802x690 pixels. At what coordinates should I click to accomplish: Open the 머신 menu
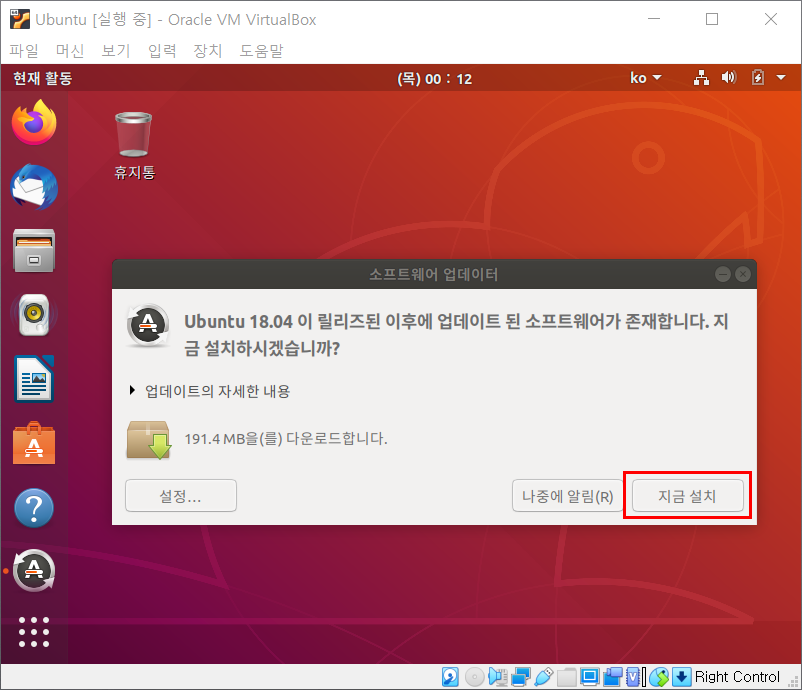tap(70, 50)
